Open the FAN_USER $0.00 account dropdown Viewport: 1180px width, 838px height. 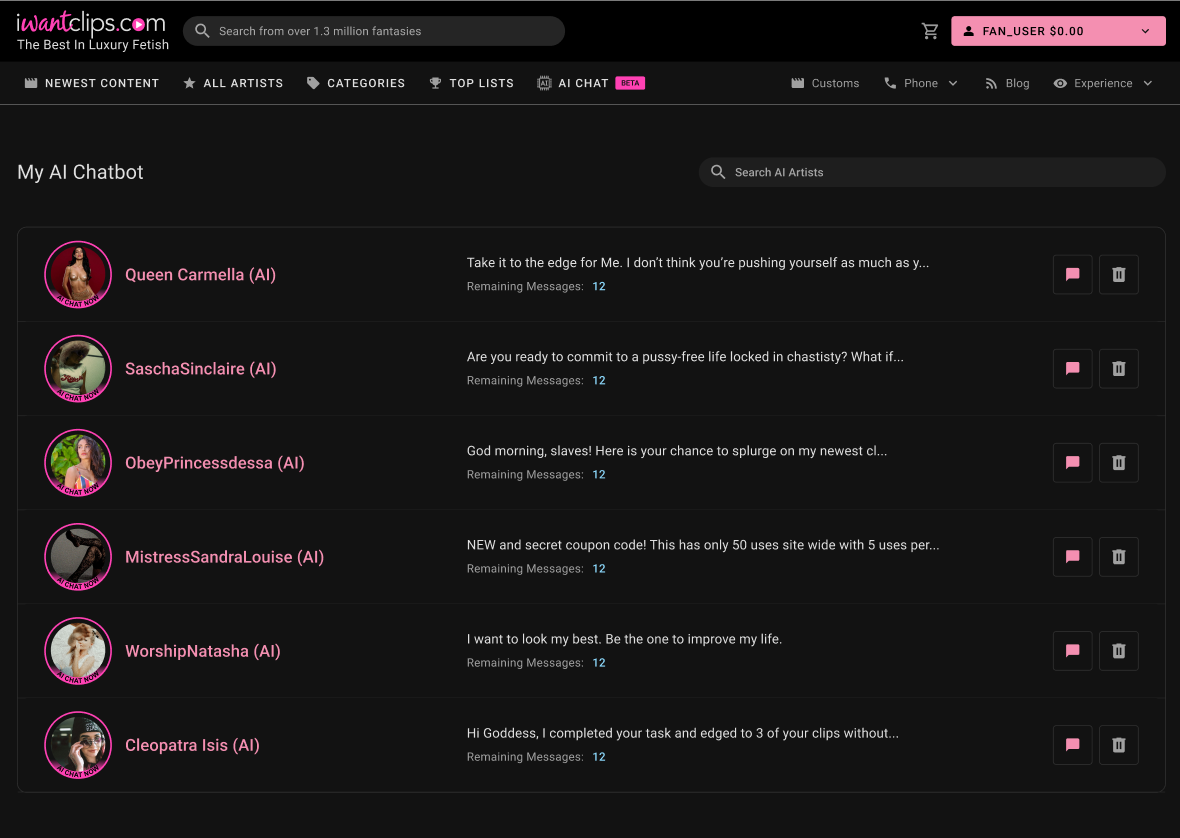[1058, 31]
